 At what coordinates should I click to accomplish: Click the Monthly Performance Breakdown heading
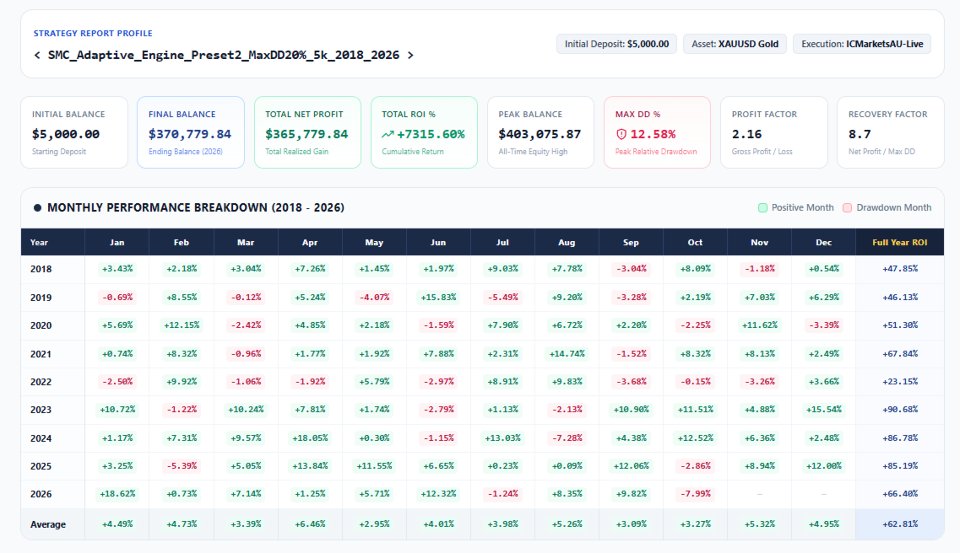196,208
